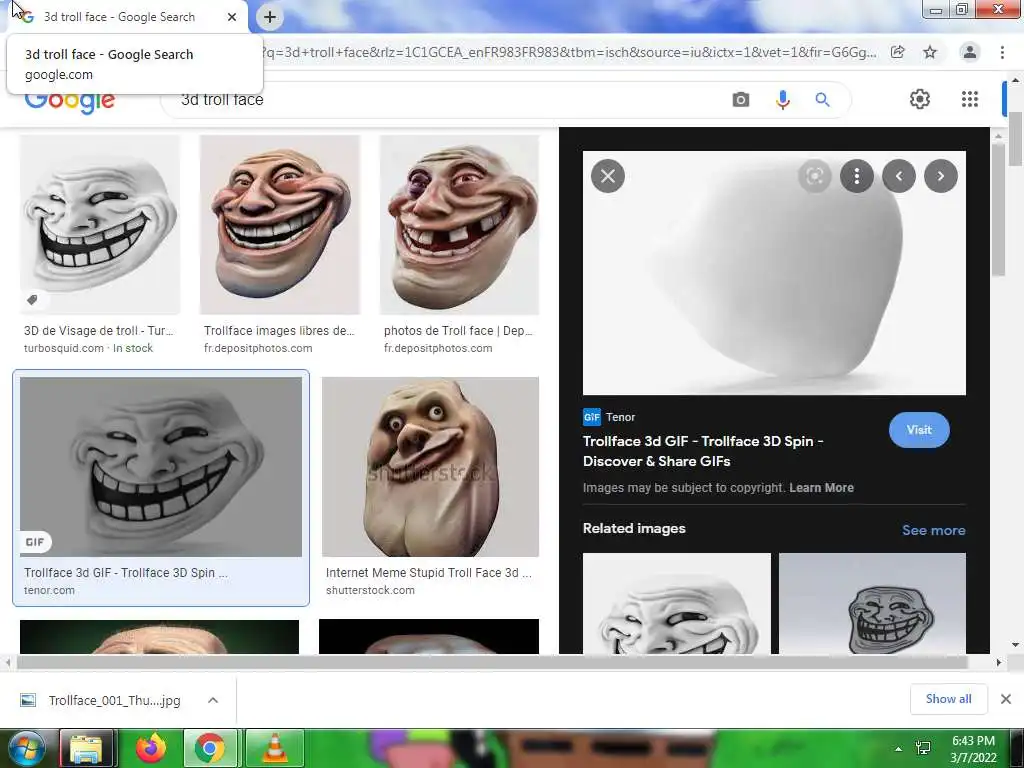This screenshot has width=1024, height=768.
Task: Click 'turbosquid.com · In stock' source text
Action: [x=88, y=348]
